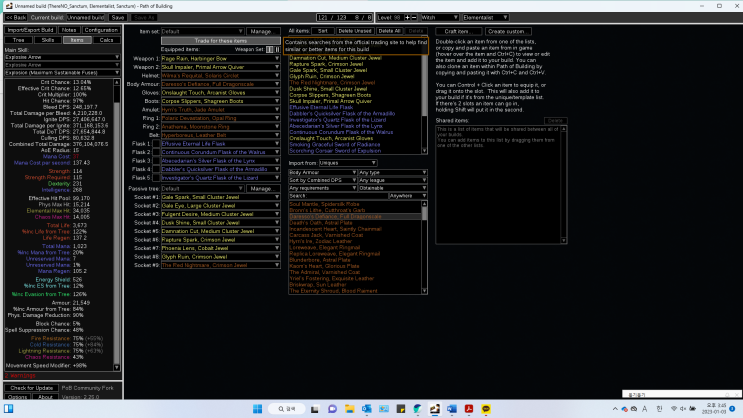This screenshot has height=418, width=743.
Task: Open the Configuration tab
Action: click(101, 30)
